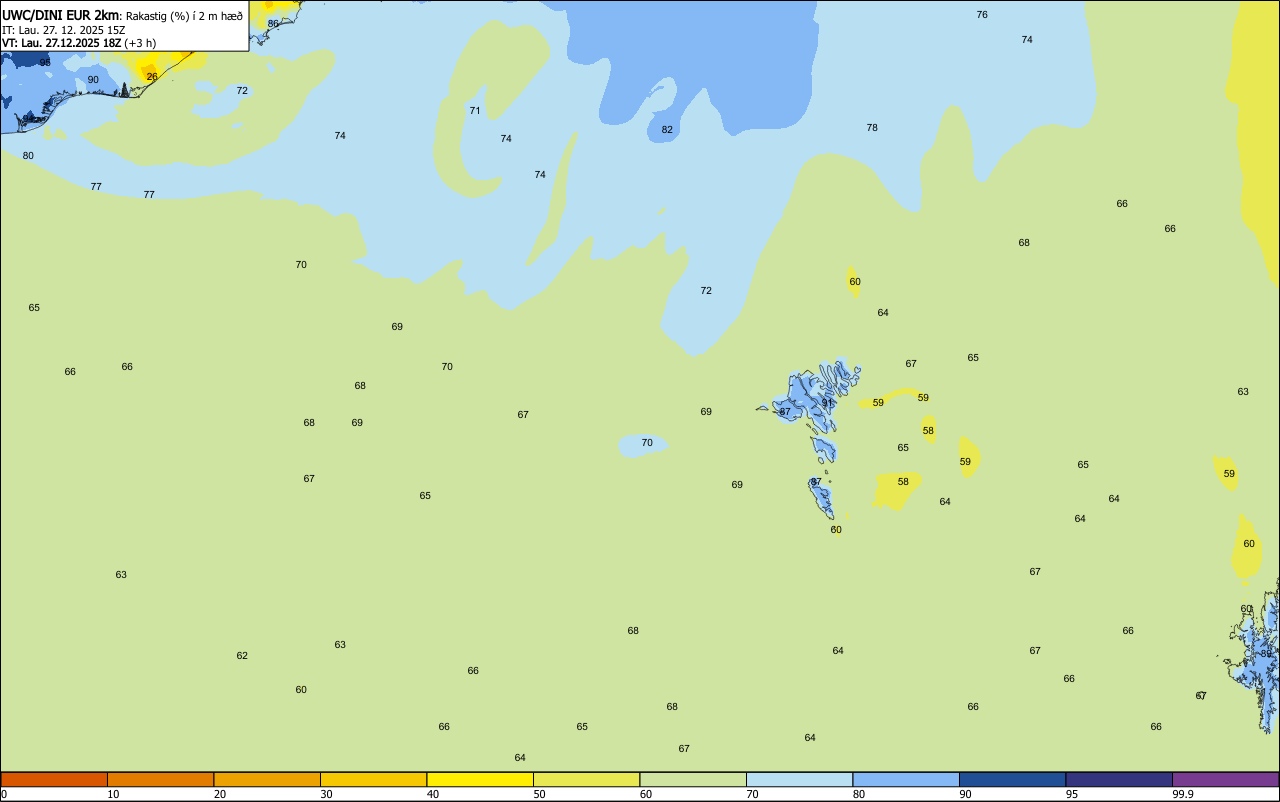Click the map value 90 over land
Image resolution: width=1280 pixels, height=802 pixels.
[x=93, y=80]
